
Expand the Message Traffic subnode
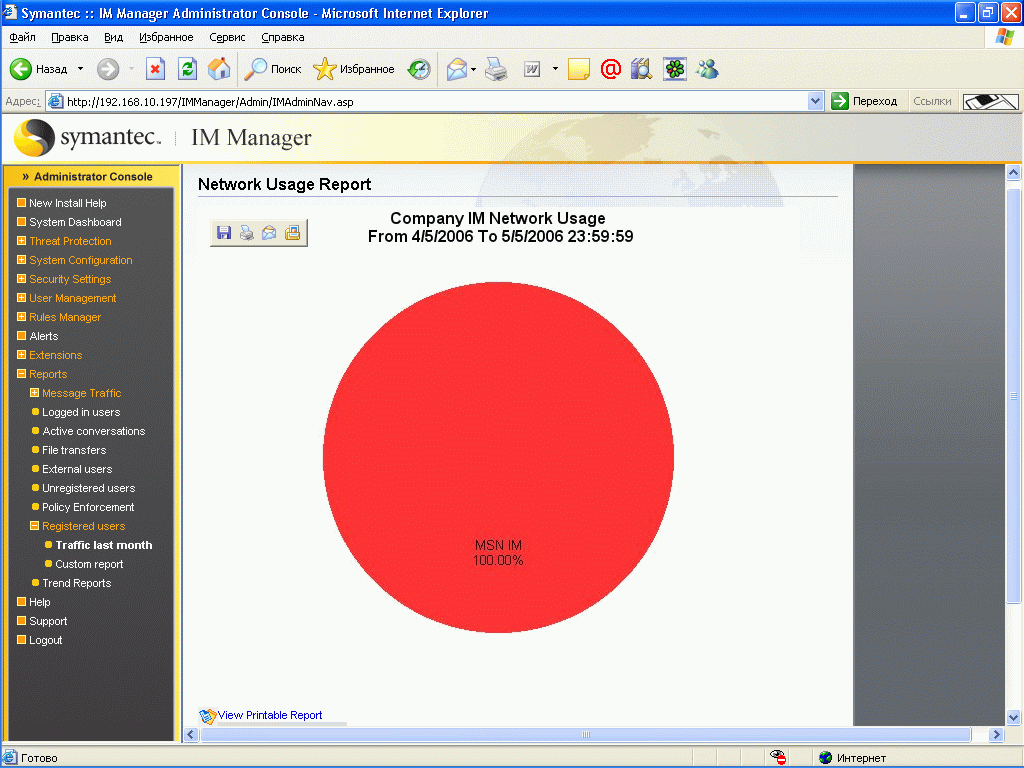[x=35, y=392]
